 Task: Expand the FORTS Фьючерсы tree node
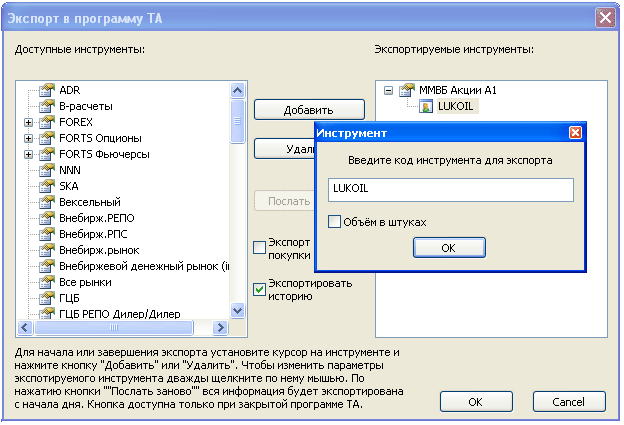(x=28, y=154)
